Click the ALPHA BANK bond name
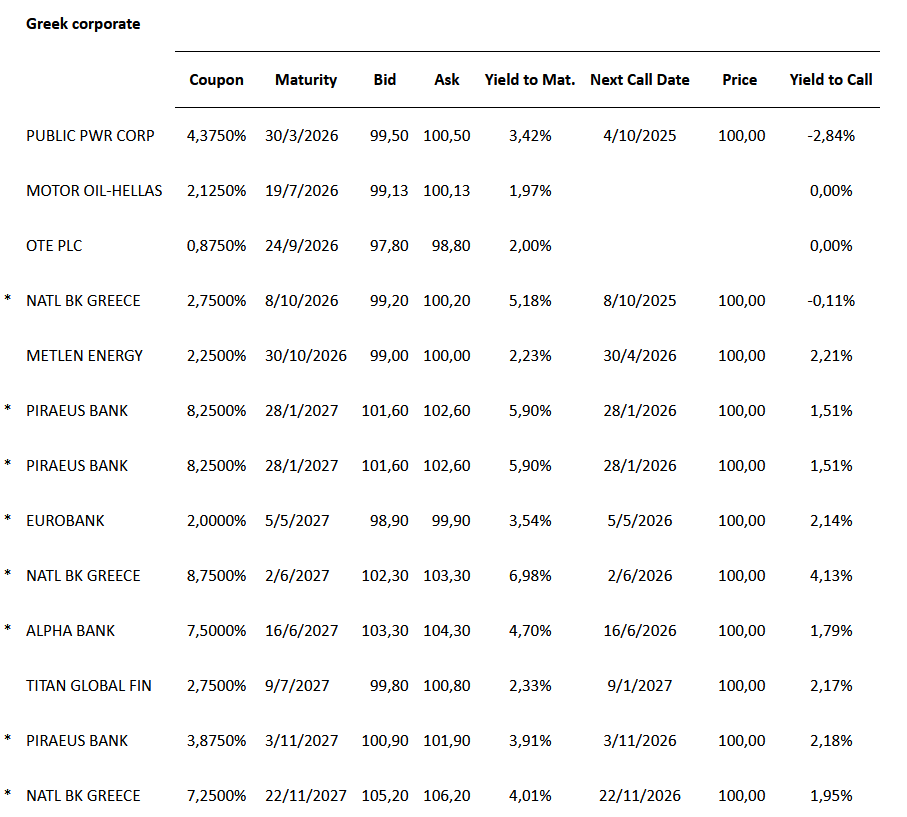 (x=70, y=631)
